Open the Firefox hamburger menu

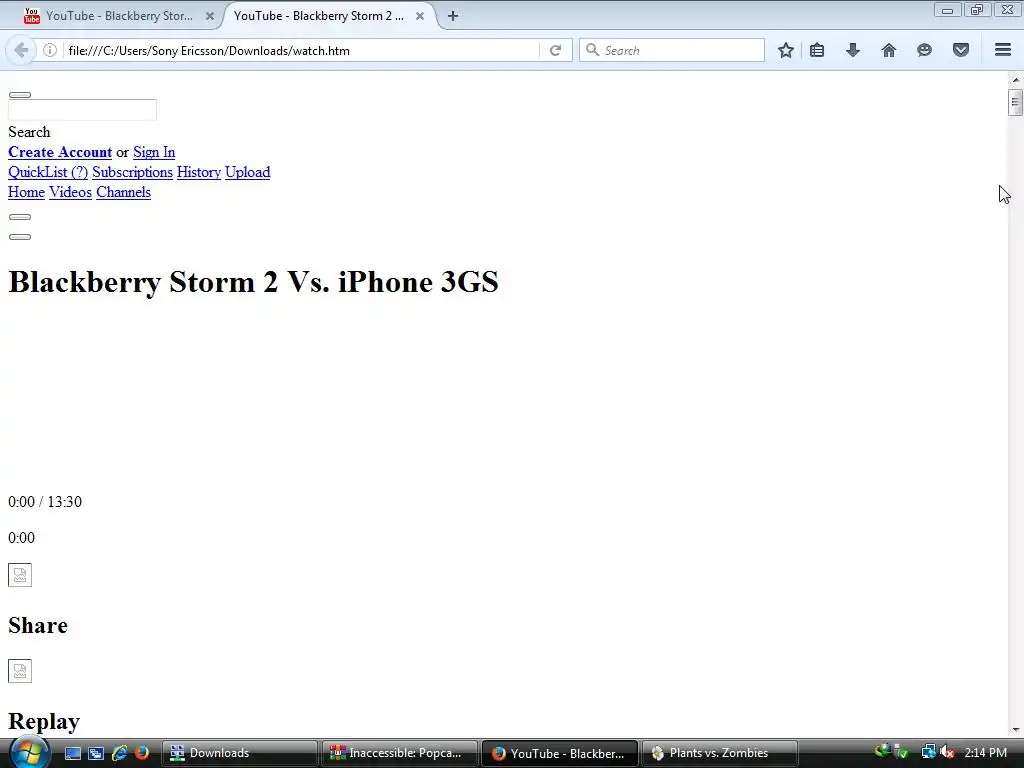click(x=1002, y=50)
